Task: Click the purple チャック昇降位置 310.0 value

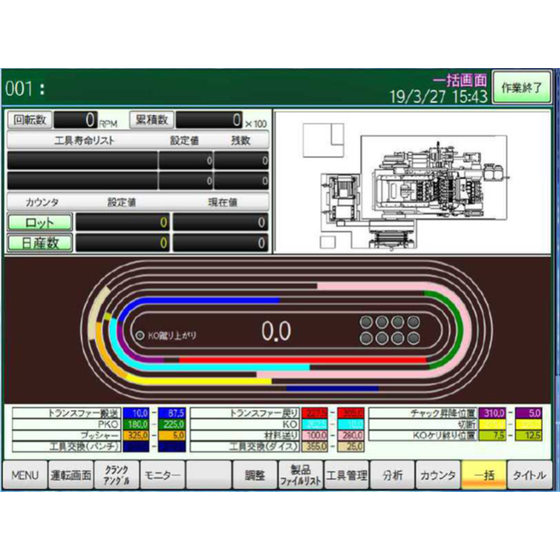Action: click(492, 413)
